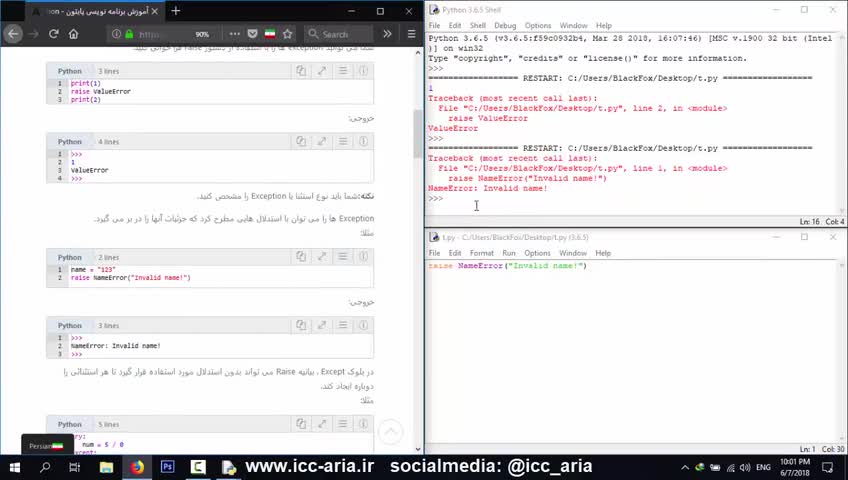
Task: Click info icon on NameError output block
Action: tap(363, 325)
